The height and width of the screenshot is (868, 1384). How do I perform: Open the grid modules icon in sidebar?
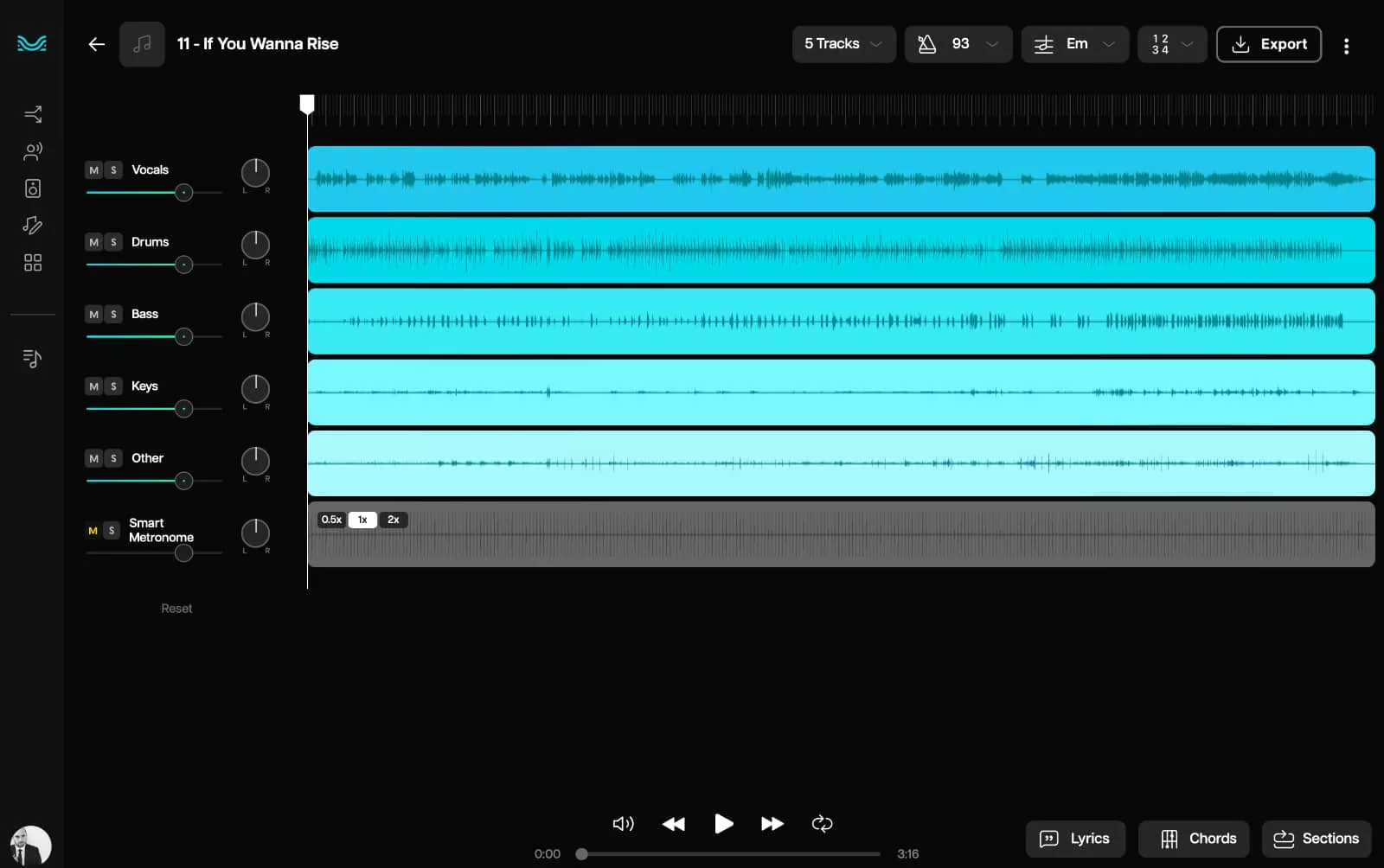(x=33, y=263)
